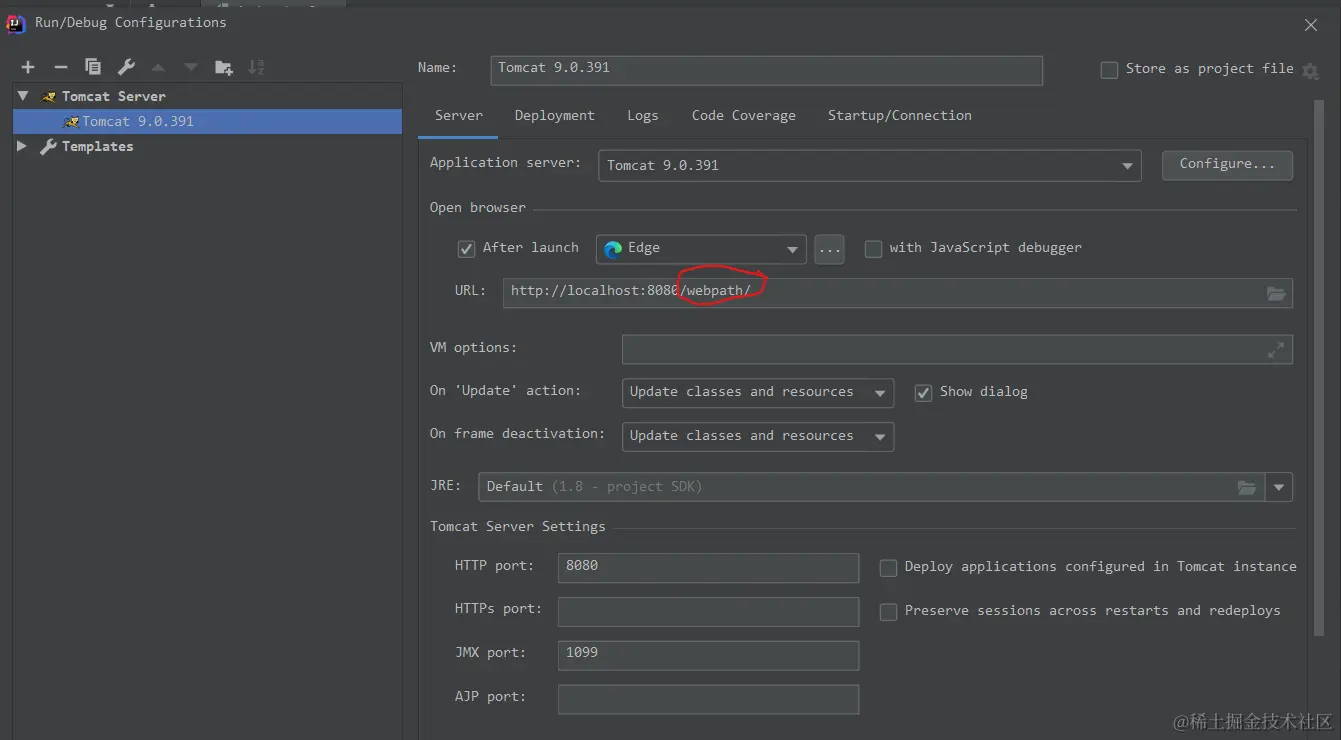
Task: Click Tomcat Server Settings heading
Action: [517, 526]
